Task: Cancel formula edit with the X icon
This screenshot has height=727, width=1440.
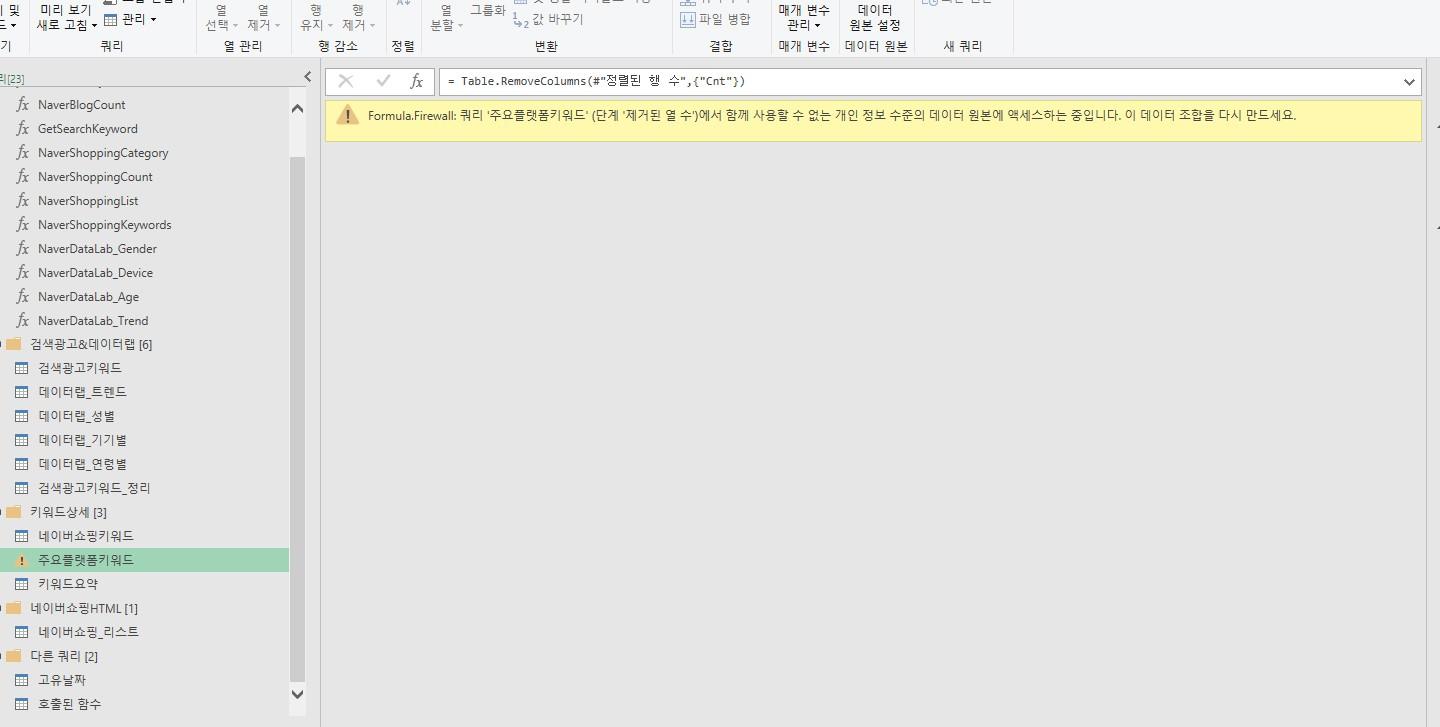Action: (346, 82)
